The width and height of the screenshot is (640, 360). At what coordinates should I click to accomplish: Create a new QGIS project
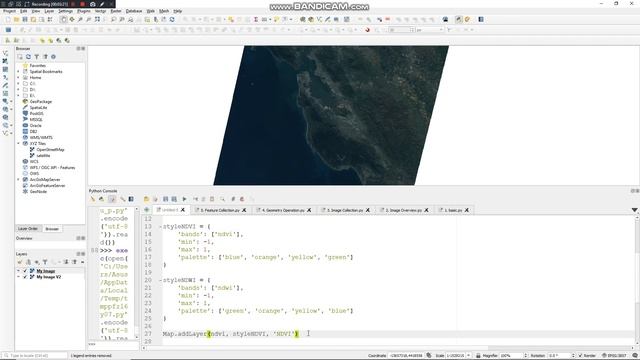point(8,19)
